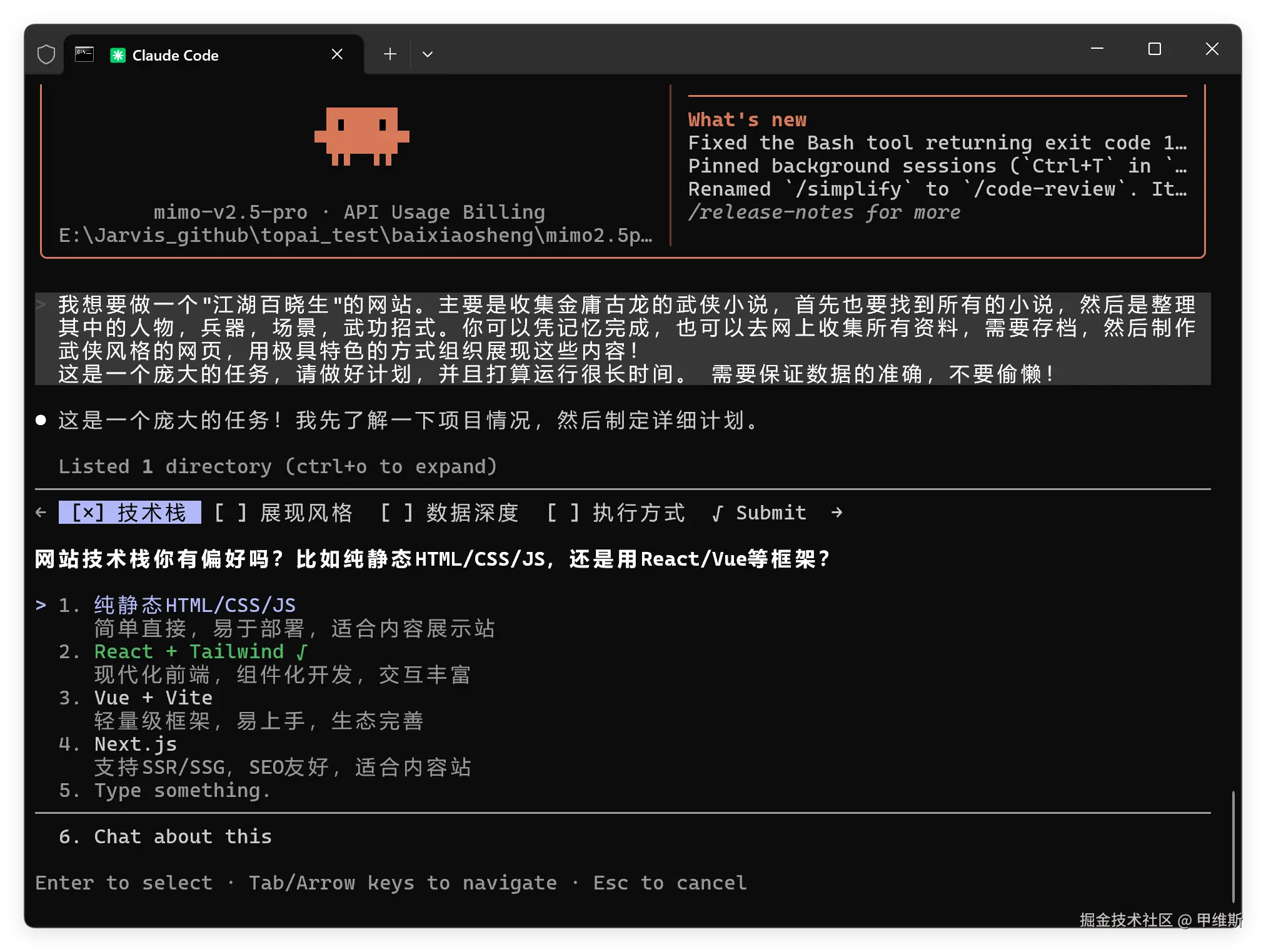Click the green Claude Code tab icon

click(x=118, y=55)
